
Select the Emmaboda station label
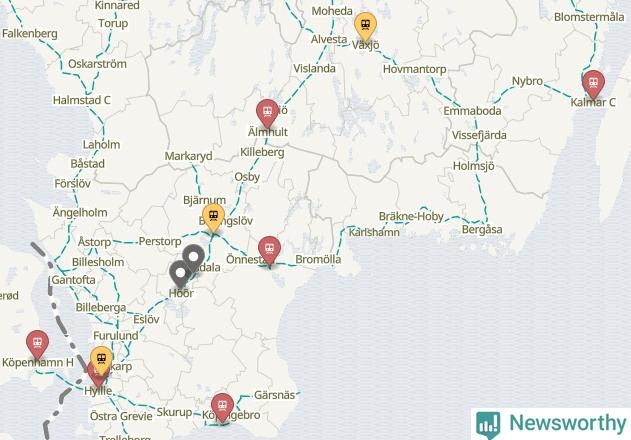point(472,111)
